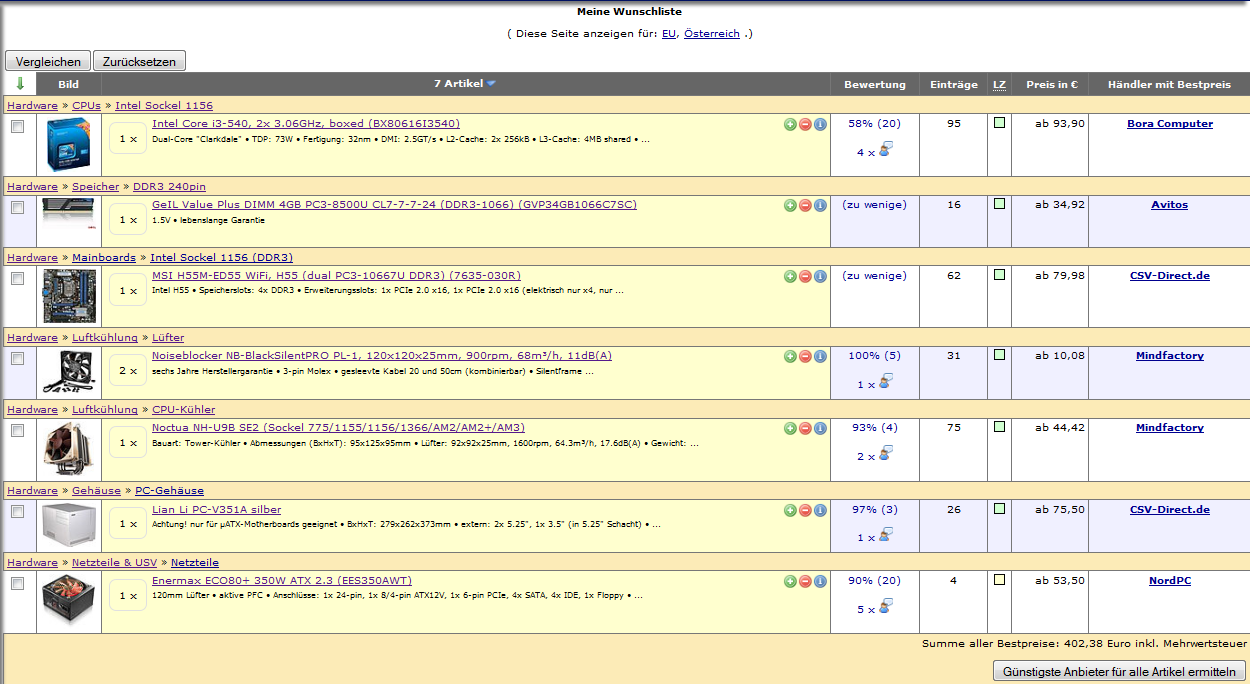The image size is (1250, 684).
Task: Click the green LZ availability square for Intel Core i3-540
Action: [999, 123]
